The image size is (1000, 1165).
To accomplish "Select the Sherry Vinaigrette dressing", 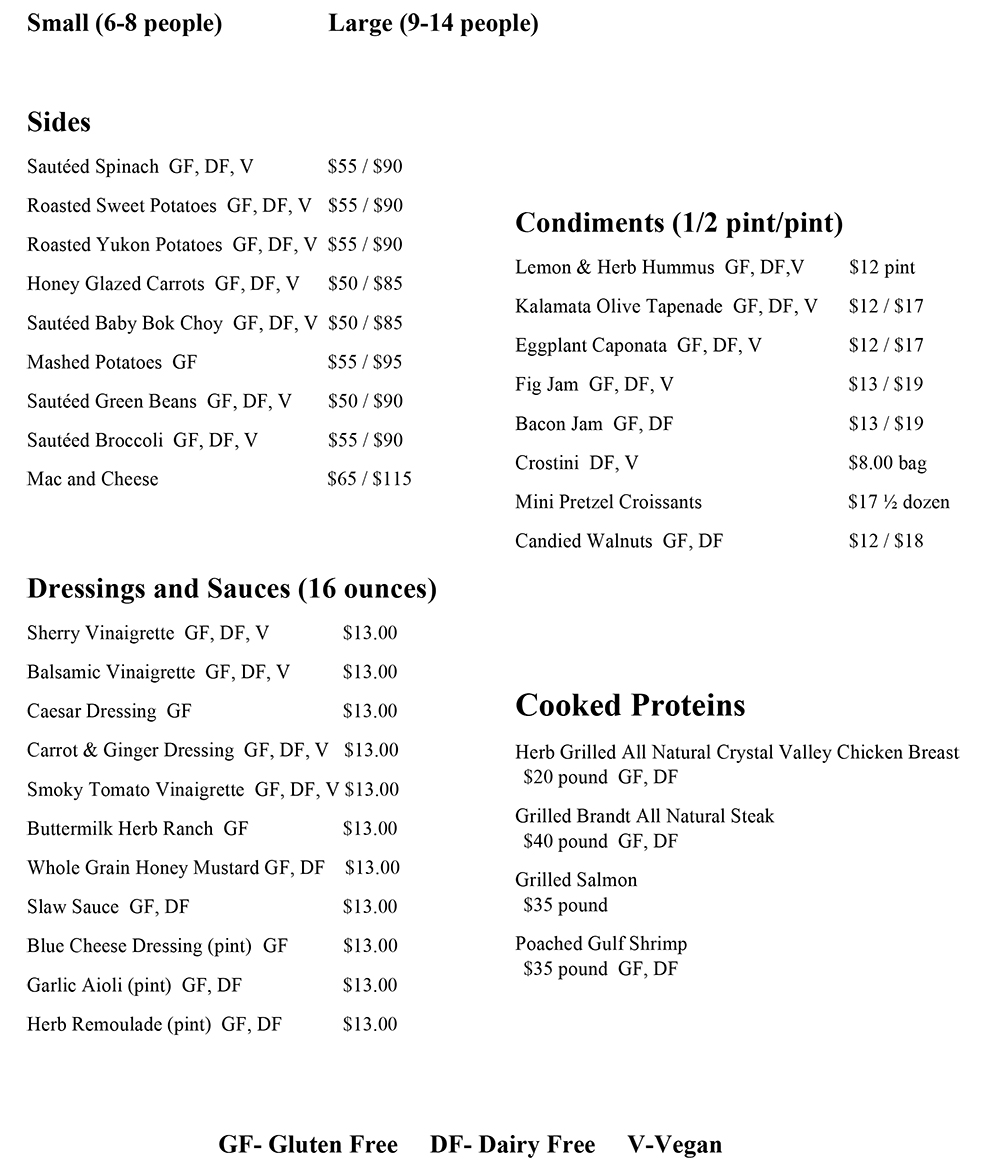I will click(101, 633).
